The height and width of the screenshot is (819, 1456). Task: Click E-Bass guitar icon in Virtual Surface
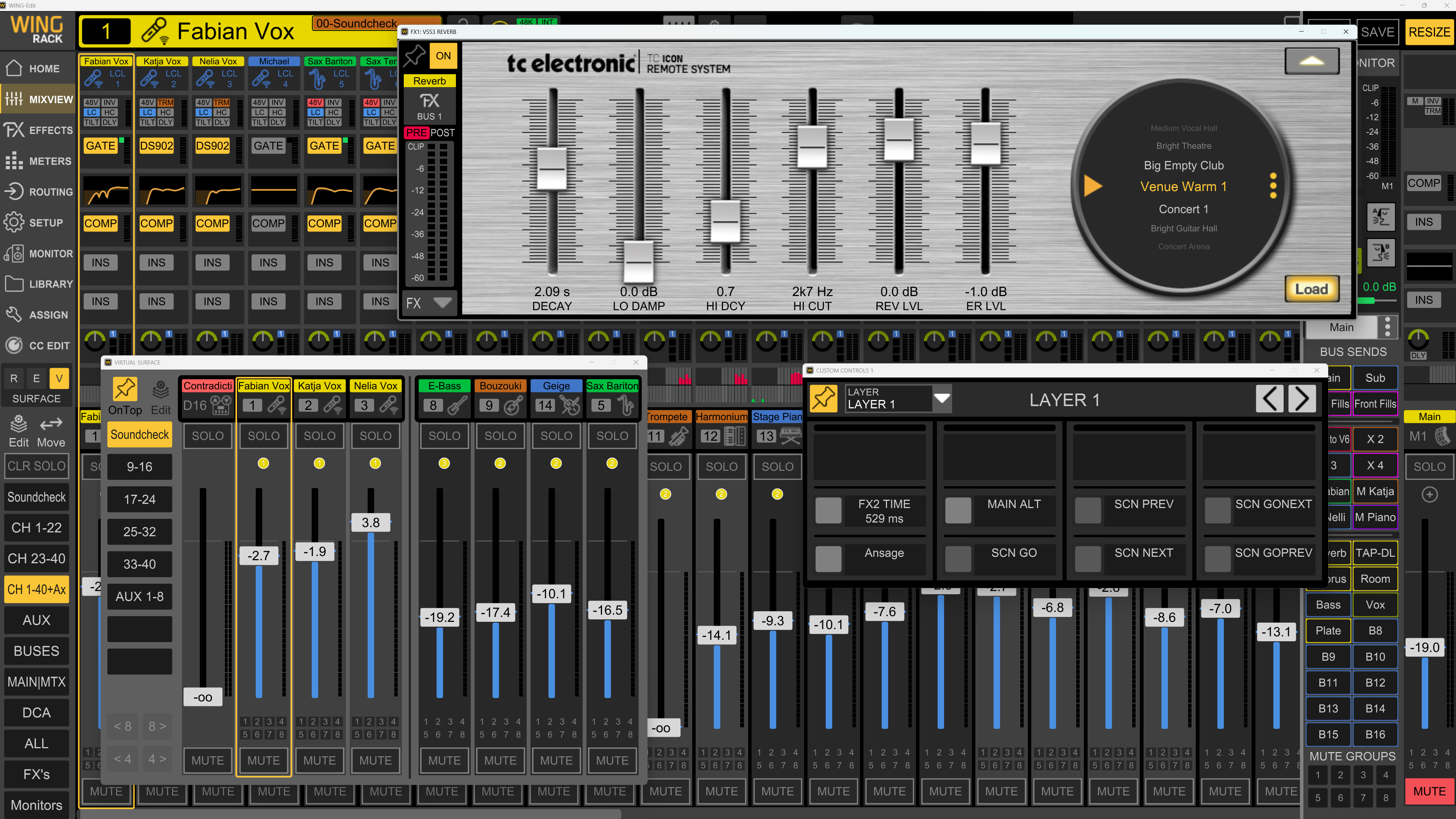coord(457,405)
